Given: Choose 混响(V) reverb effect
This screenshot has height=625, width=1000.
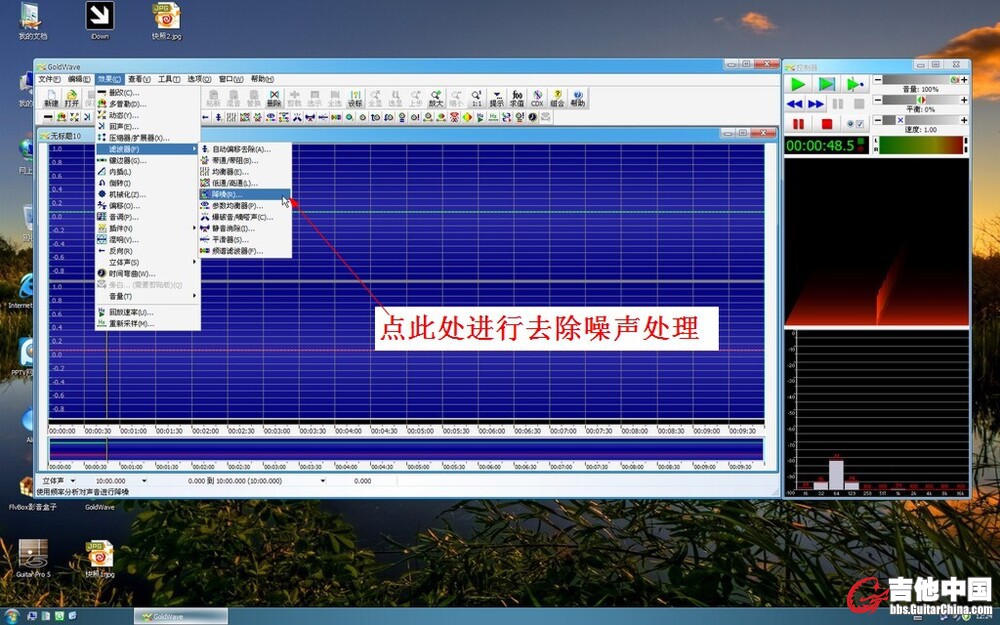Looking at the screenshot, I should click(x=147, y=240).
